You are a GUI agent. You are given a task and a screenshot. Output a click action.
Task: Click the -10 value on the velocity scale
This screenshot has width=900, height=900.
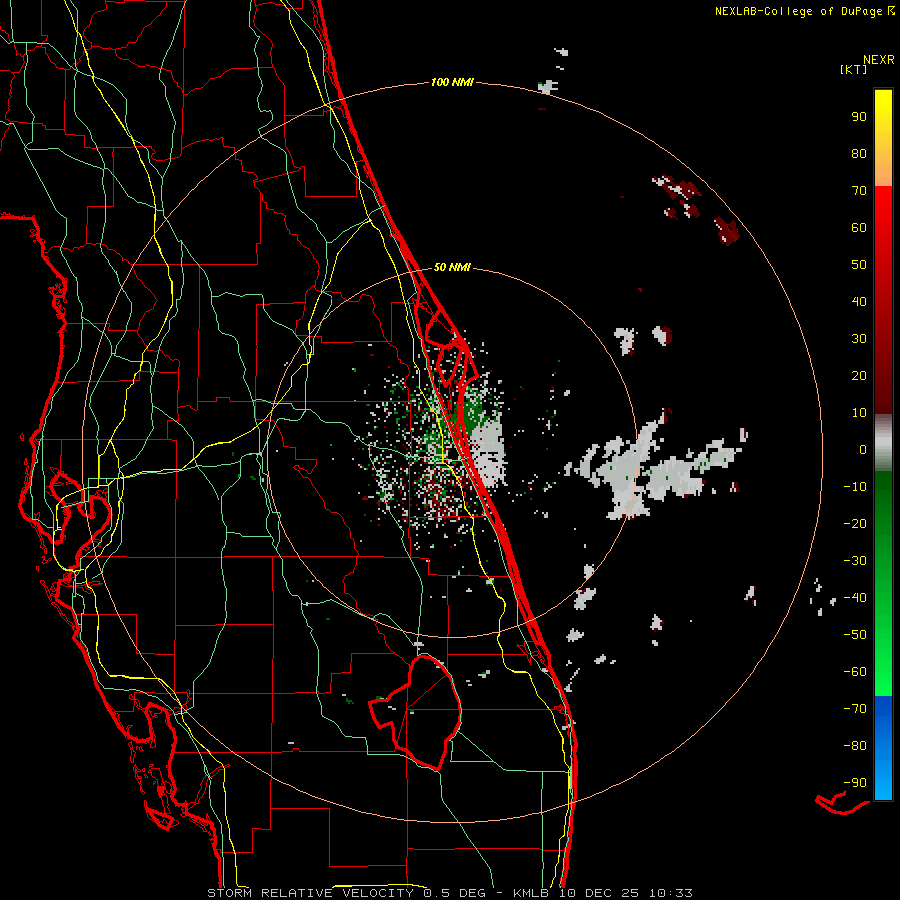point(855,487)
